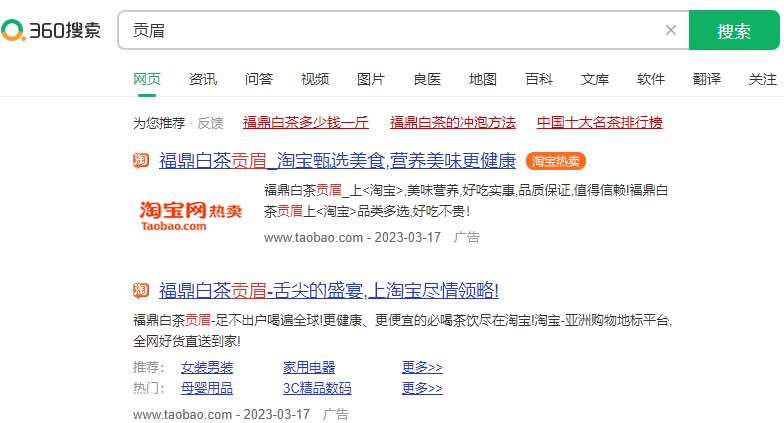The image size is (784, 423).
Task: Clear the search box with the X icon
Action: click(x=671, y=30)
